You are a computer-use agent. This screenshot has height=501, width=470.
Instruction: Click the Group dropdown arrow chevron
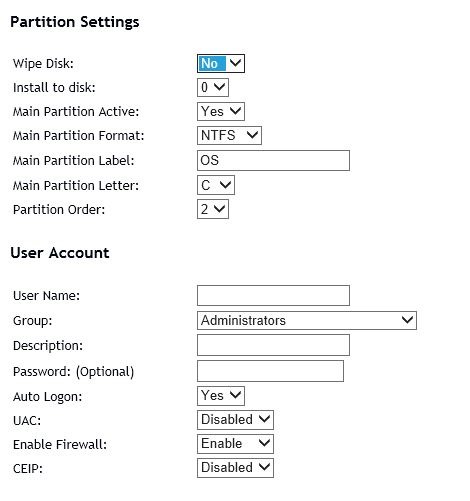(407, 320)
